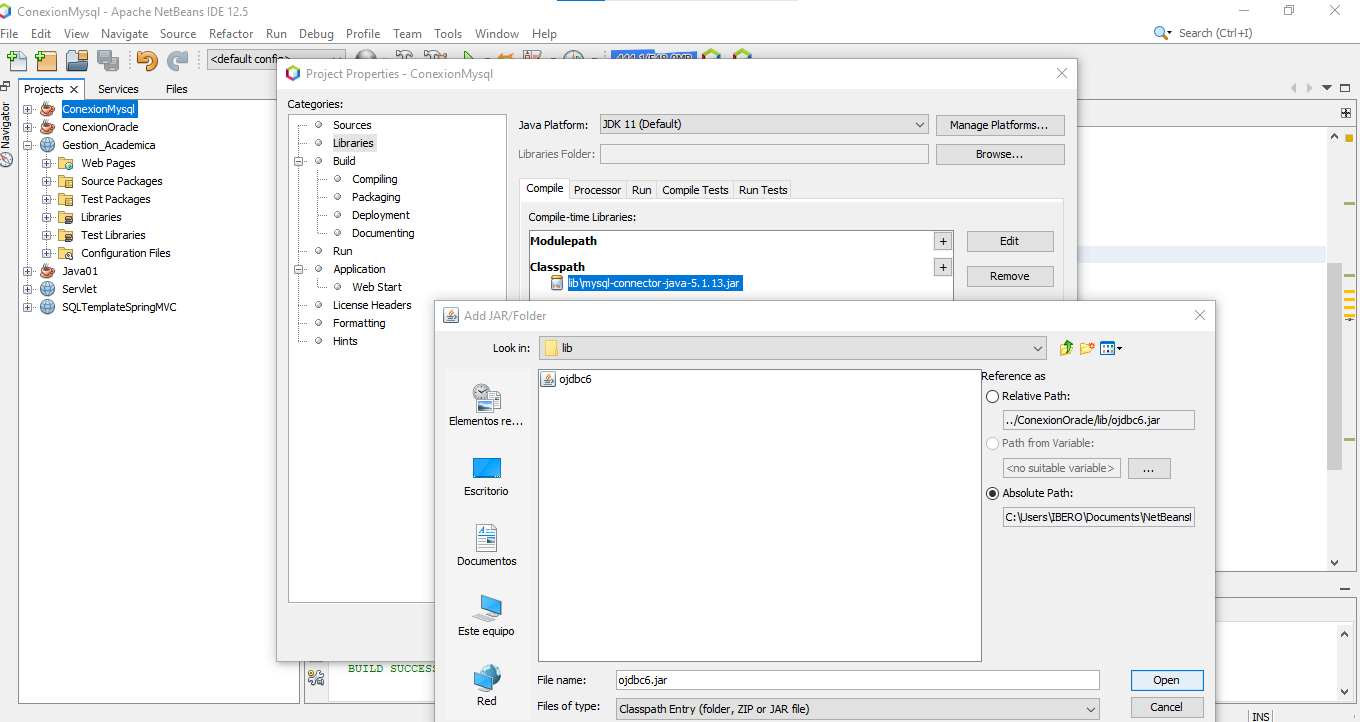Click the Manage Platforms button
Viewport: 1360px width, 722px height.
coord(1000,125)
